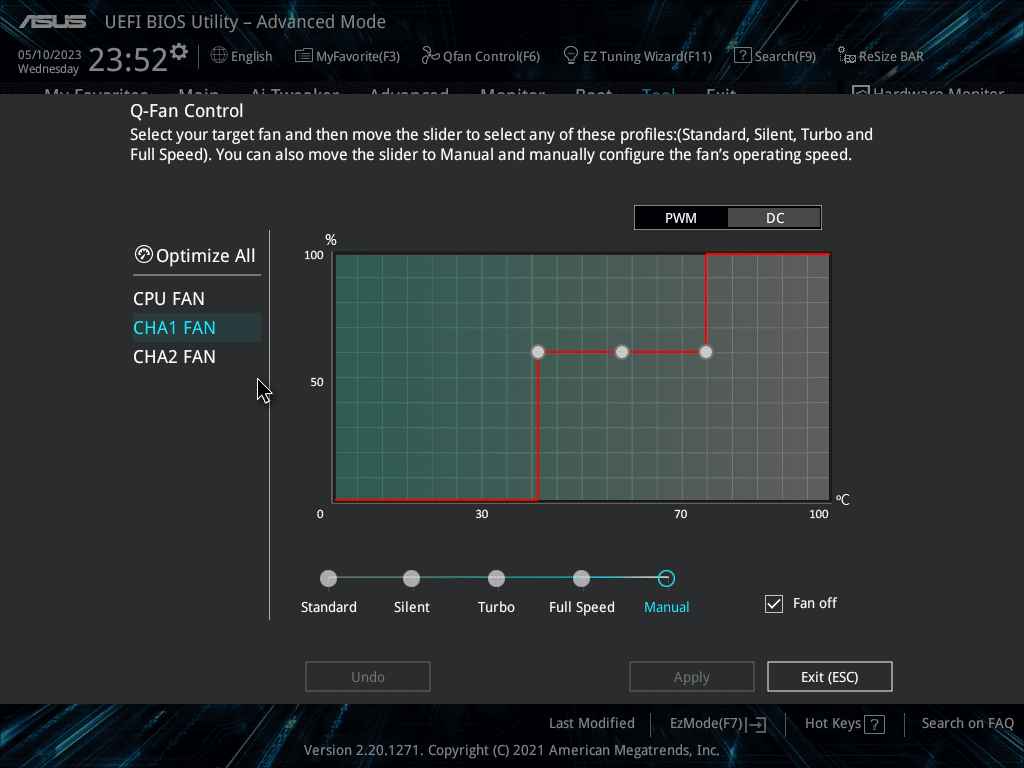The width and height of the screenshot is (1024, 768).
Task: Click the Manual profile label
Action: pos(666,607)
